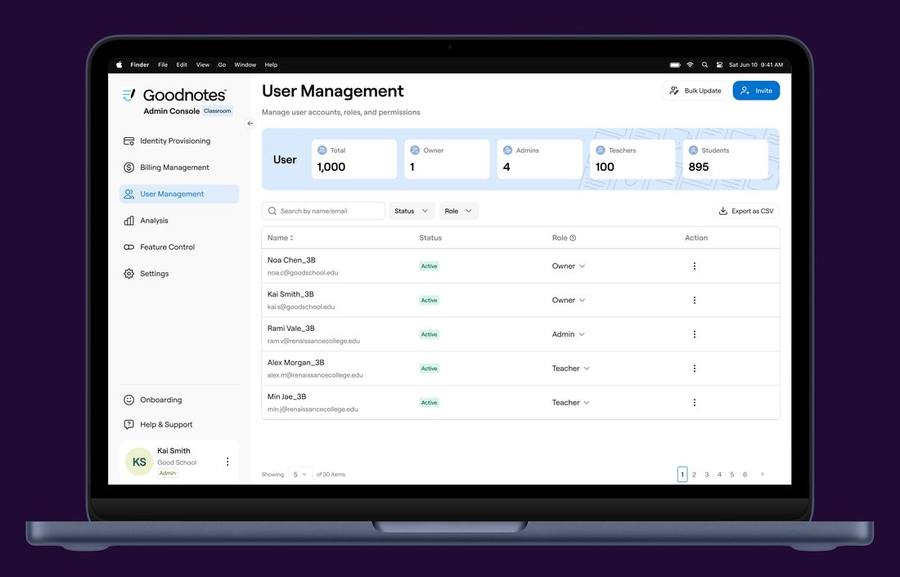
Task: Click the Total users card
Action: click(354, 159)
